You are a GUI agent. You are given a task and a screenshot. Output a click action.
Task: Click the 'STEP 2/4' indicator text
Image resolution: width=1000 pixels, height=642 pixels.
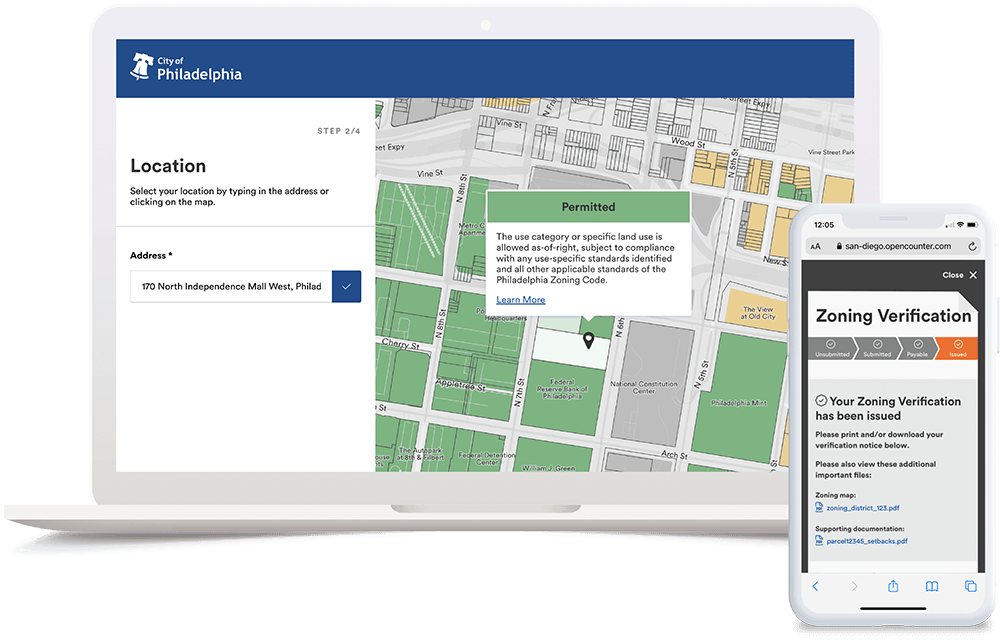point(339,131)
